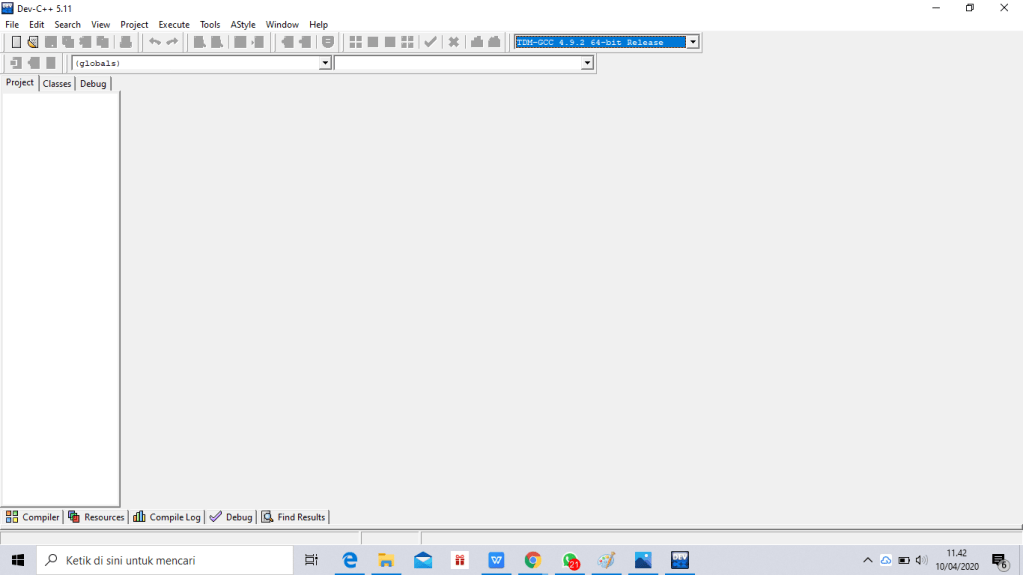Viewport: 1023px width, 575px height.
Task: Open the Execute menu
Action: [174, 24]
